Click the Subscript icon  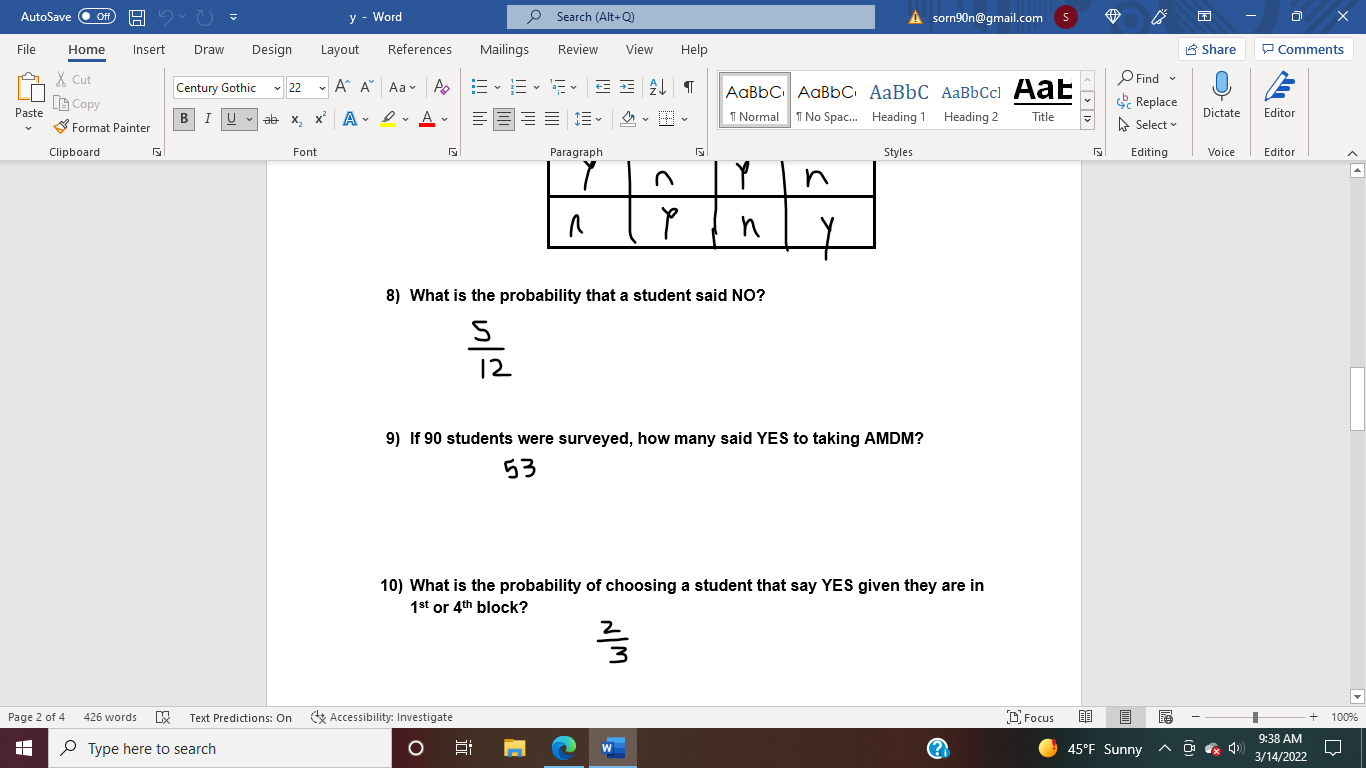pyautogui.click(x=295, y=119)
